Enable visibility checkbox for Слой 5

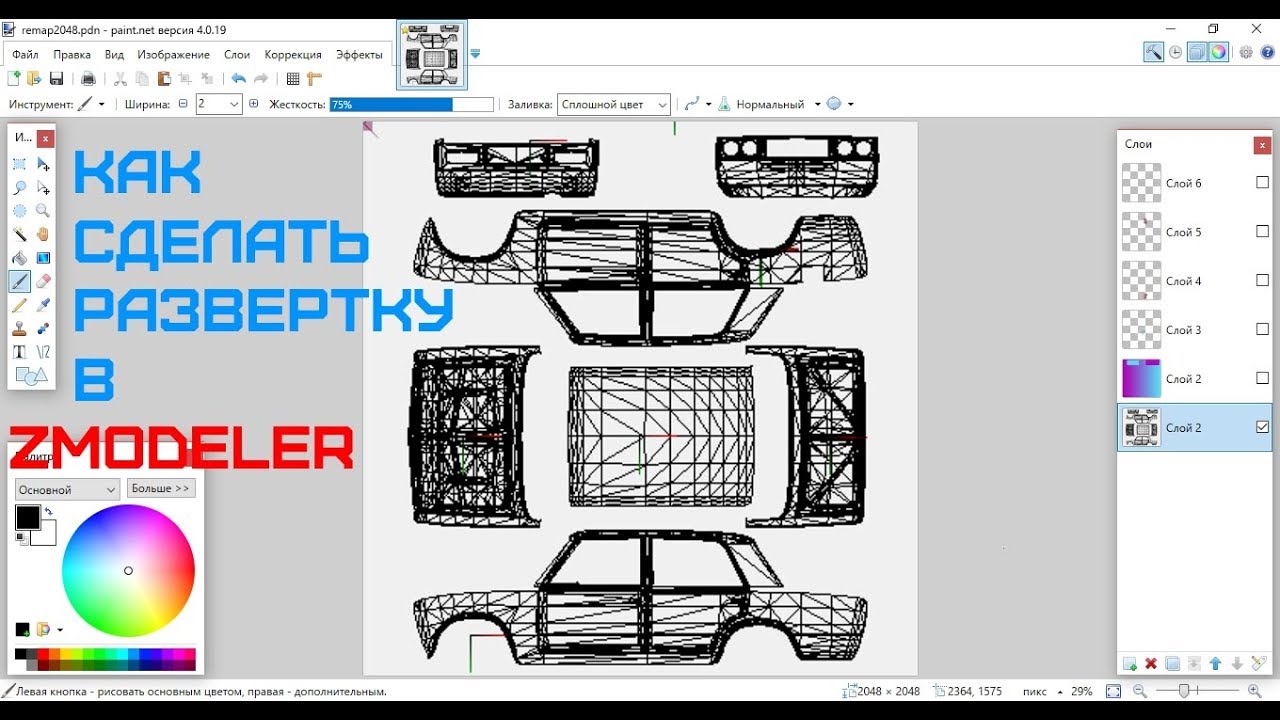click(1262, 232)
